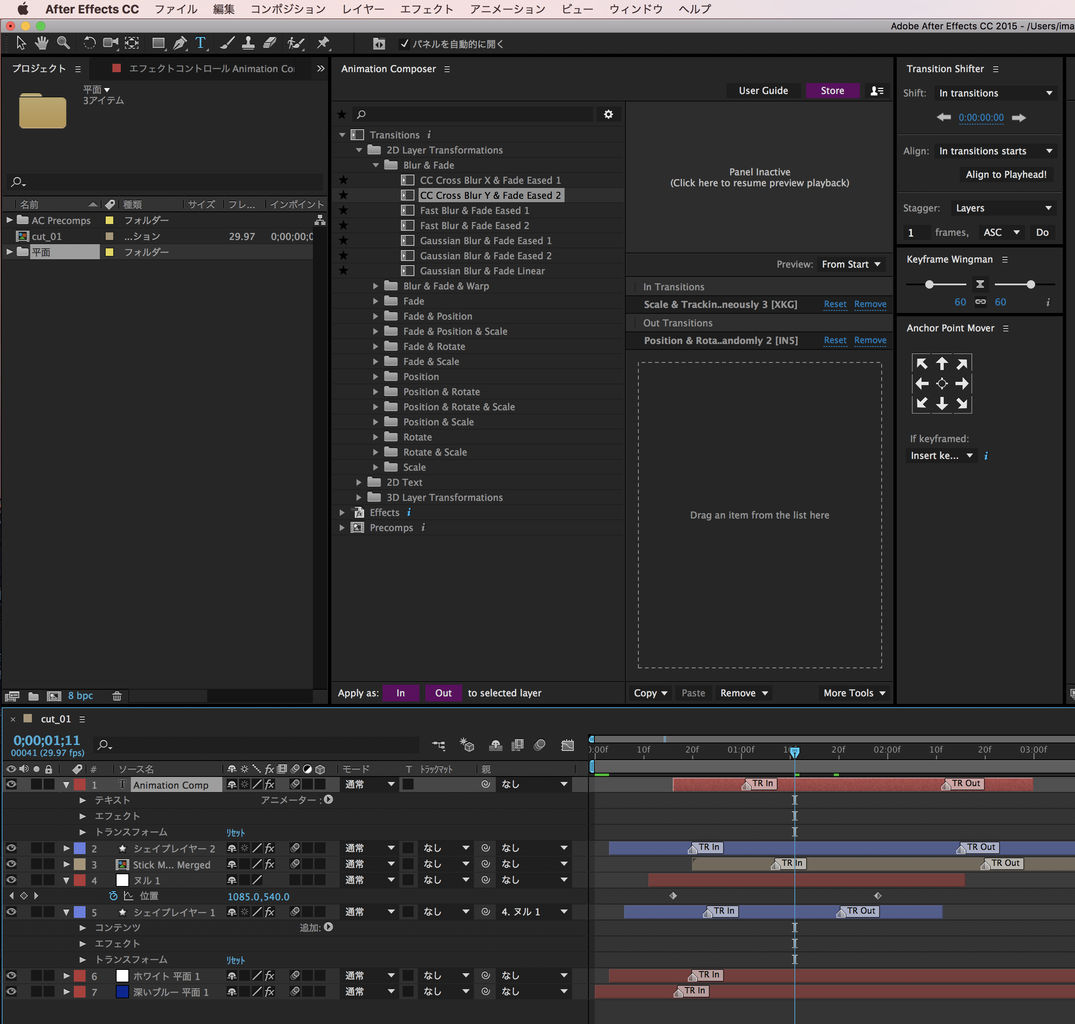Hide the ホワイト 平面 1 layer
The height and width of the screenshot is (1024, 1075).
point(11,975)
